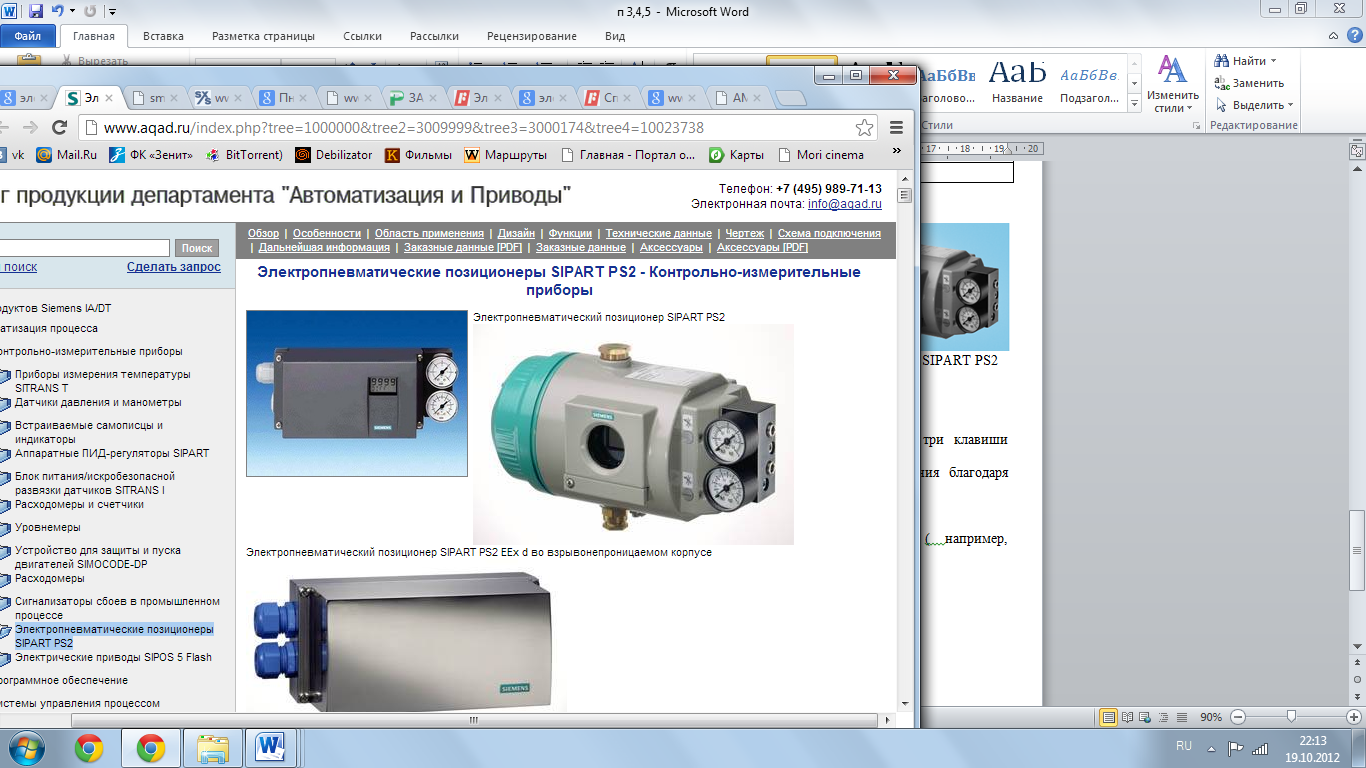Image resolution: width=1366 pixels, height=768 pixels.
Task: Open the BitTorrent bookmark
Action: [x=243, y=155]
